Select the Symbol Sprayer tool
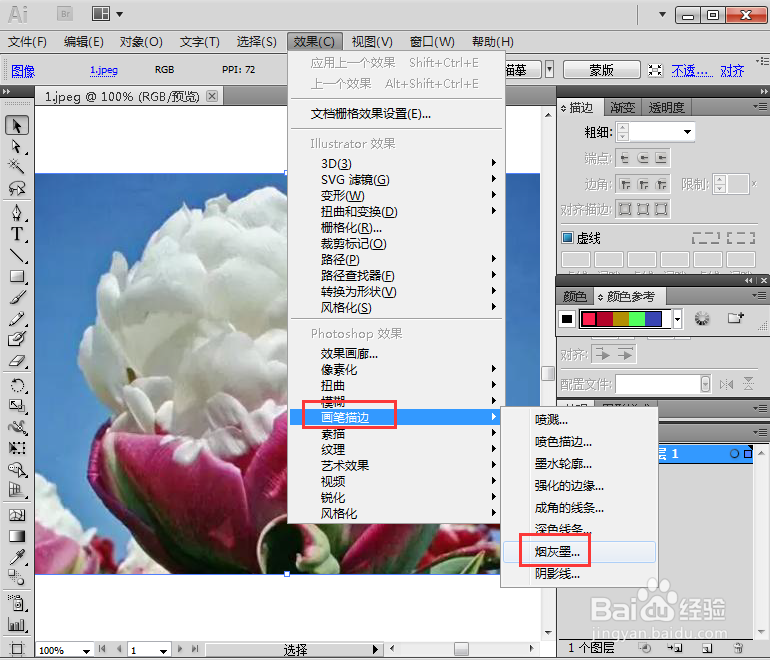The image size is (770, 660). point(17,603)
